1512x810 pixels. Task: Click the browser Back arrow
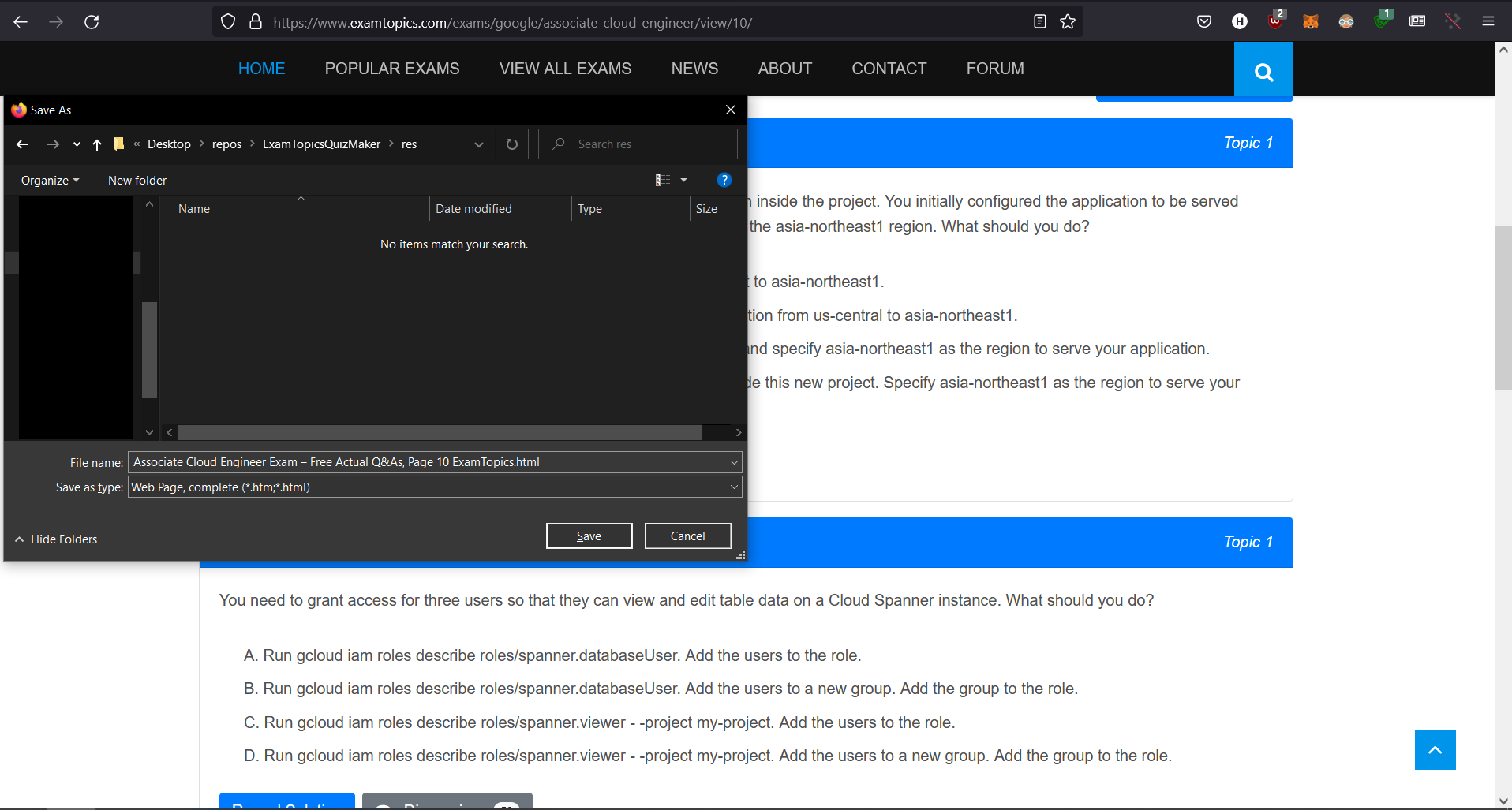(x=21, y=22)
